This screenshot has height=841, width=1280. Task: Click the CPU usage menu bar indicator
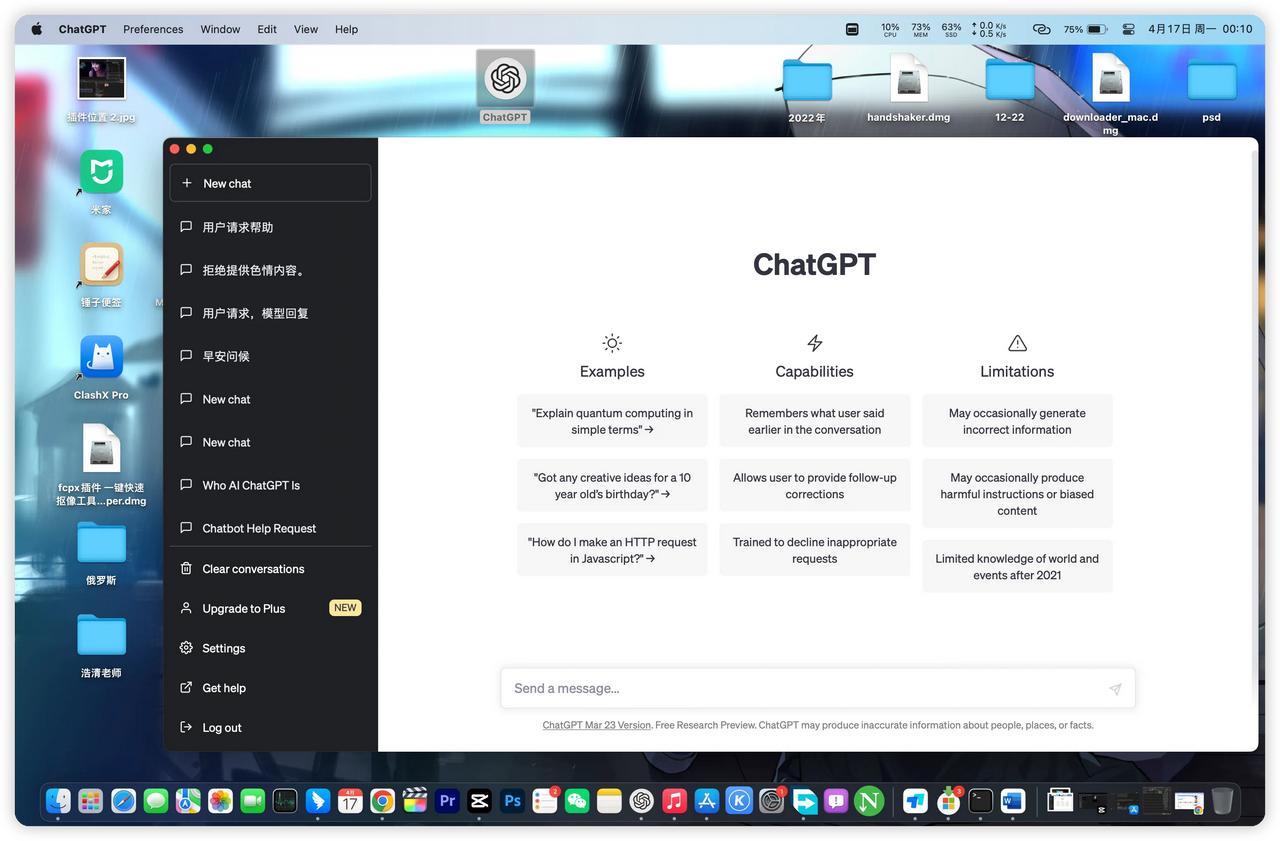coord(889,29)
